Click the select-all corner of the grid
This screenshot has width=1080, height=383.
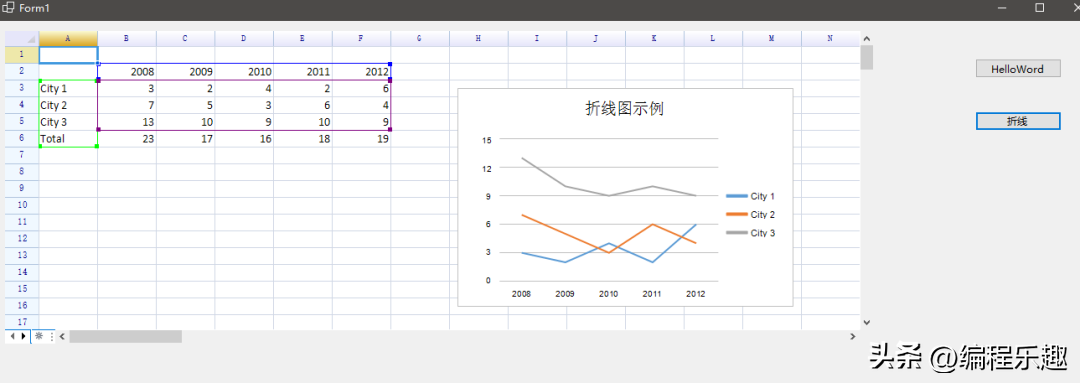click(22, 39)
